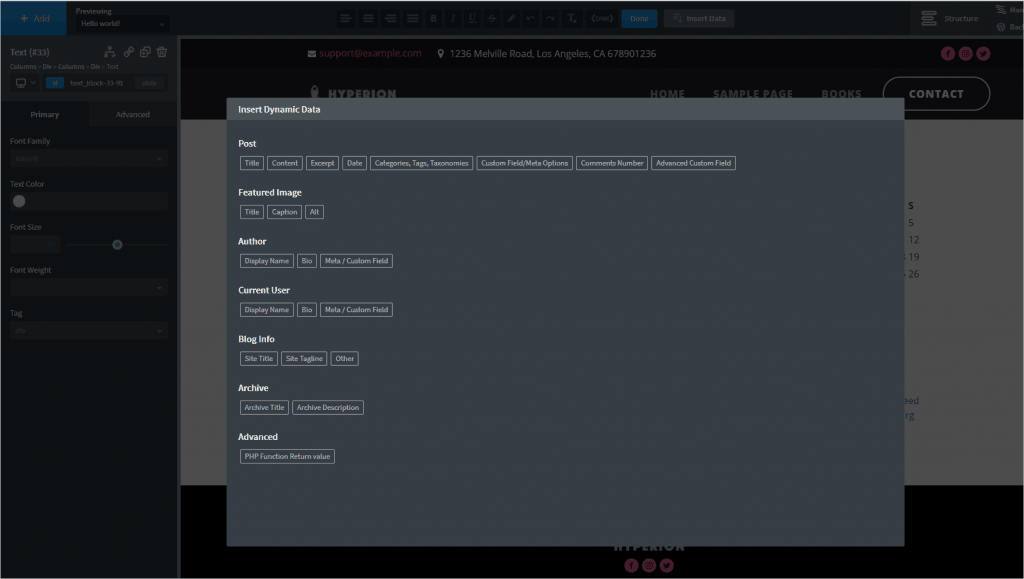
Task: Toggle bold text formatting
Action: pos(433,18)
